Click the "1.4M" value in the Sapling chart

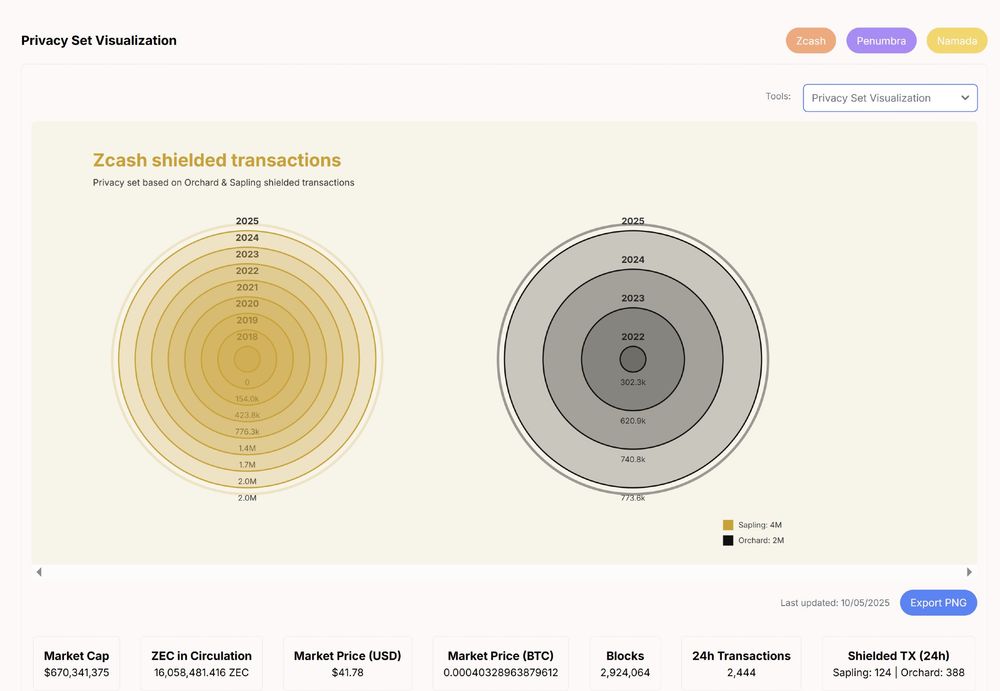tap(247, 448)
